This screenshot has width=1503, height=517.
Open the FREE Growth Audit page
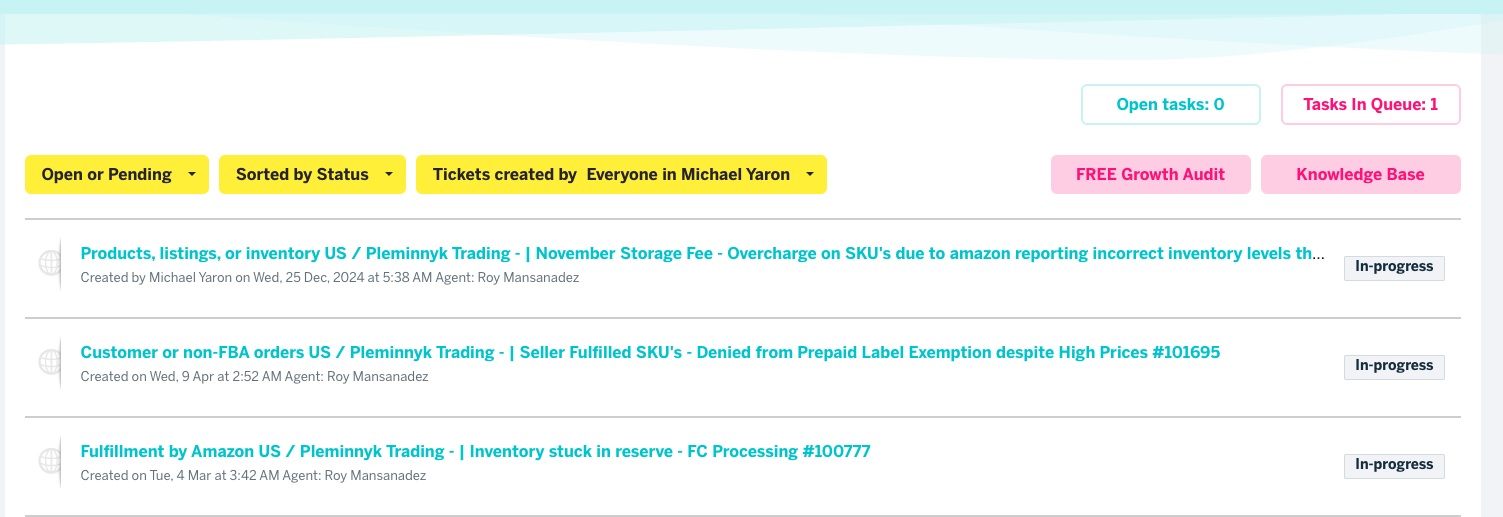[1151, 174]
